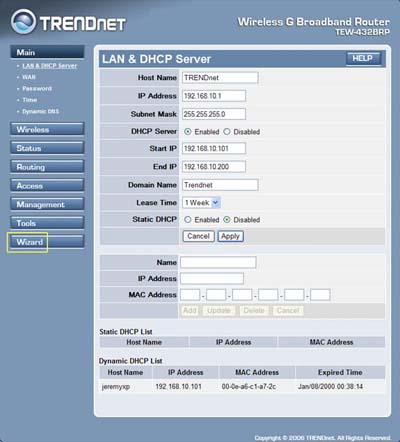Select DHCP Server Enabled radio
Screen dimensions: 400x442
(x=188, y=132)
